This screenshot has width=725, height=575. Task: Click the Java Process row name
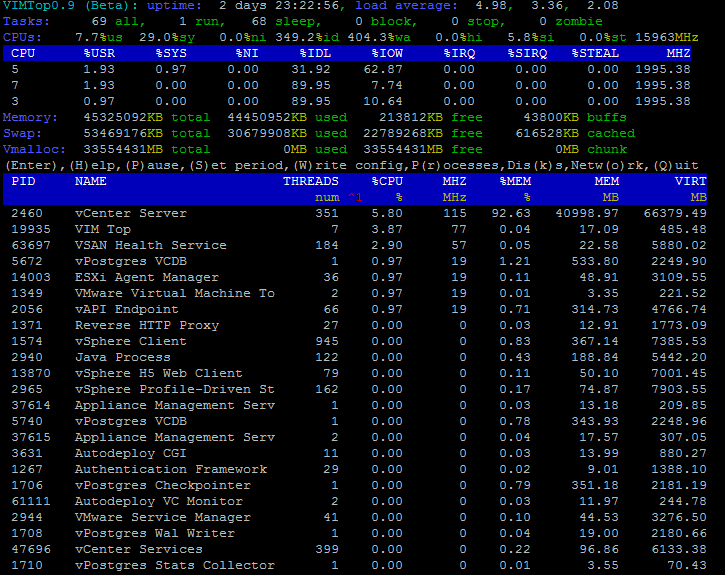pyautogui.click(x=123, y=357)
